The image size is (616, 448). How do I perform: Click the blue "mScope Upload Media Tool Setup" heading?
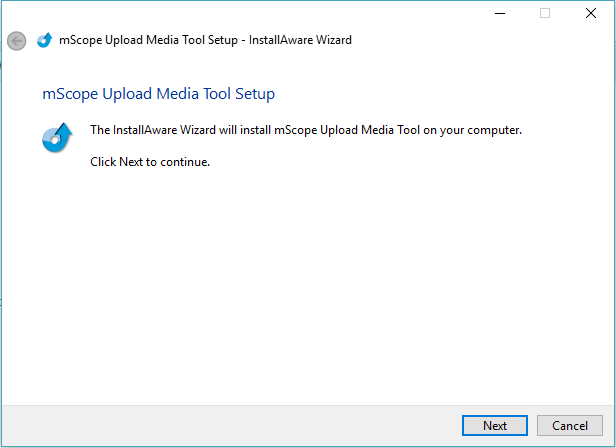pyautogui.click(x=158, y=94)
